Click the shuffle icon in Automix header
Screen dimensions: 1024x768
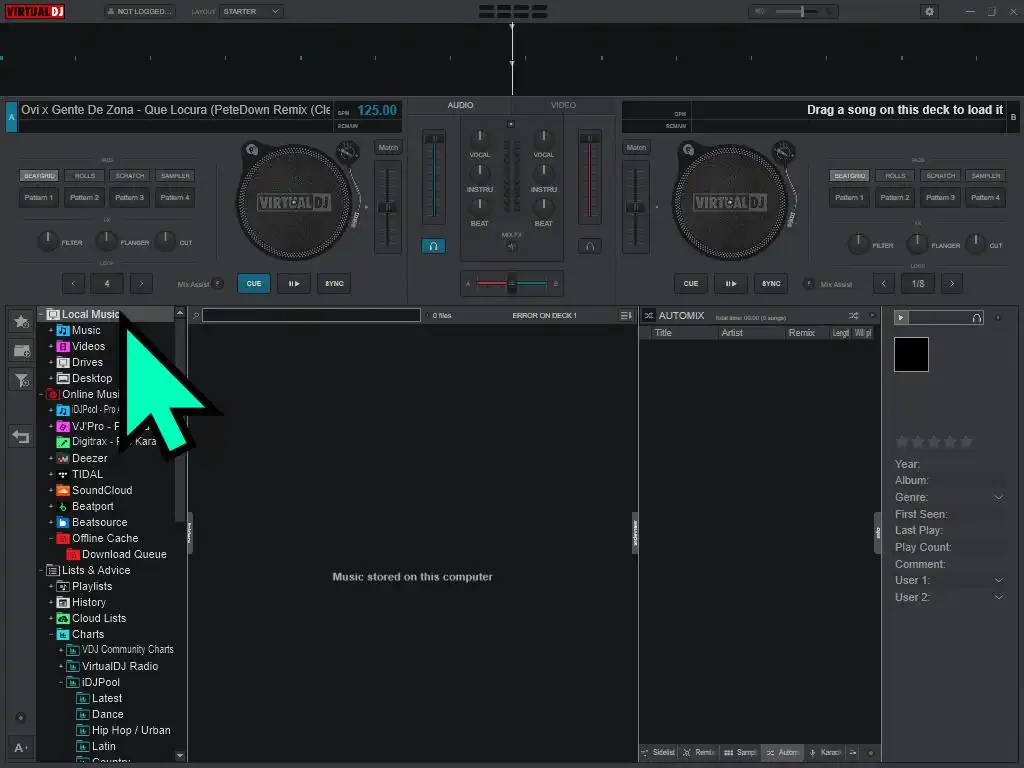tap(854, 315)
